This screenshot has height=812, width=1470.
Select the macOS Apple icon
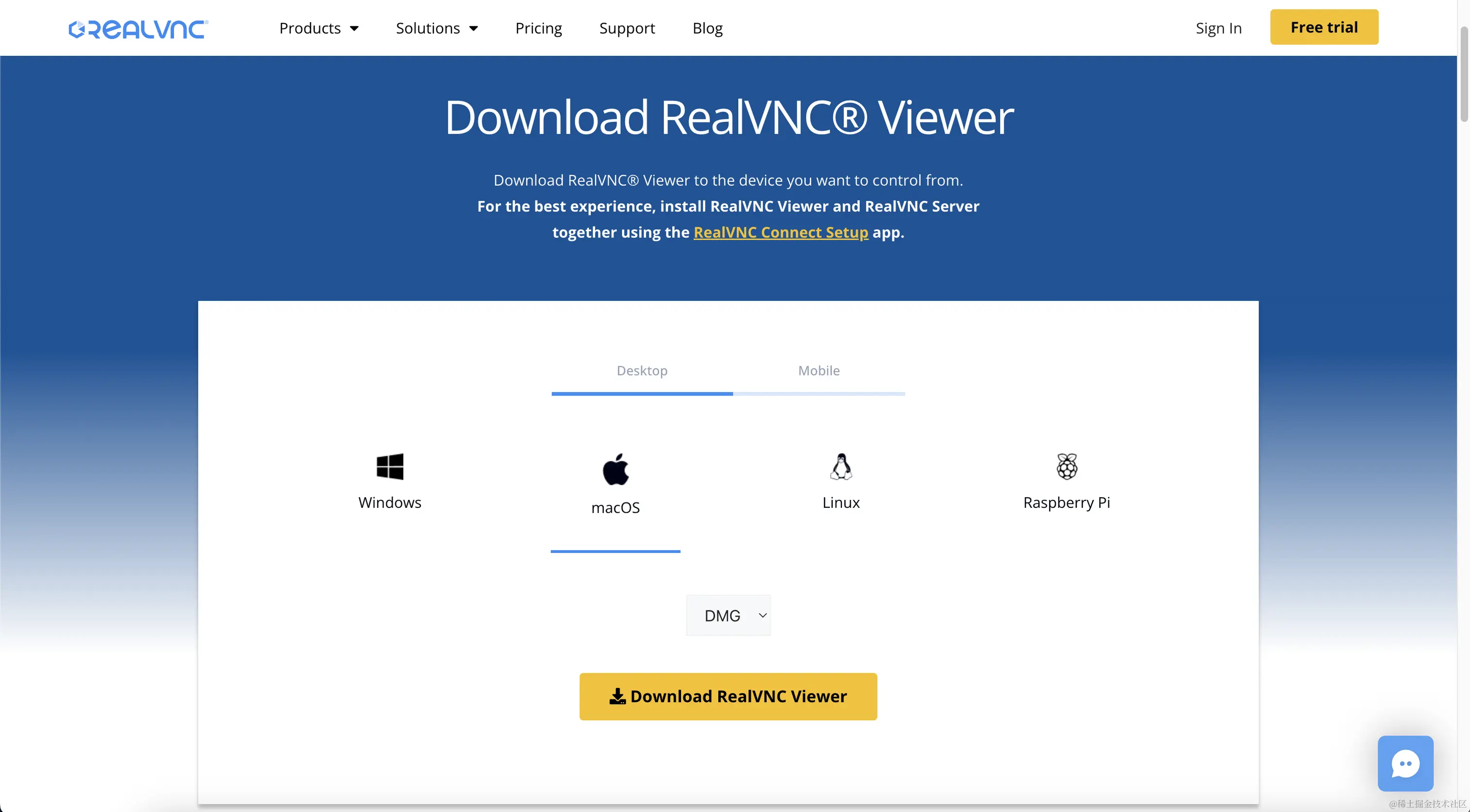point(615,469)
